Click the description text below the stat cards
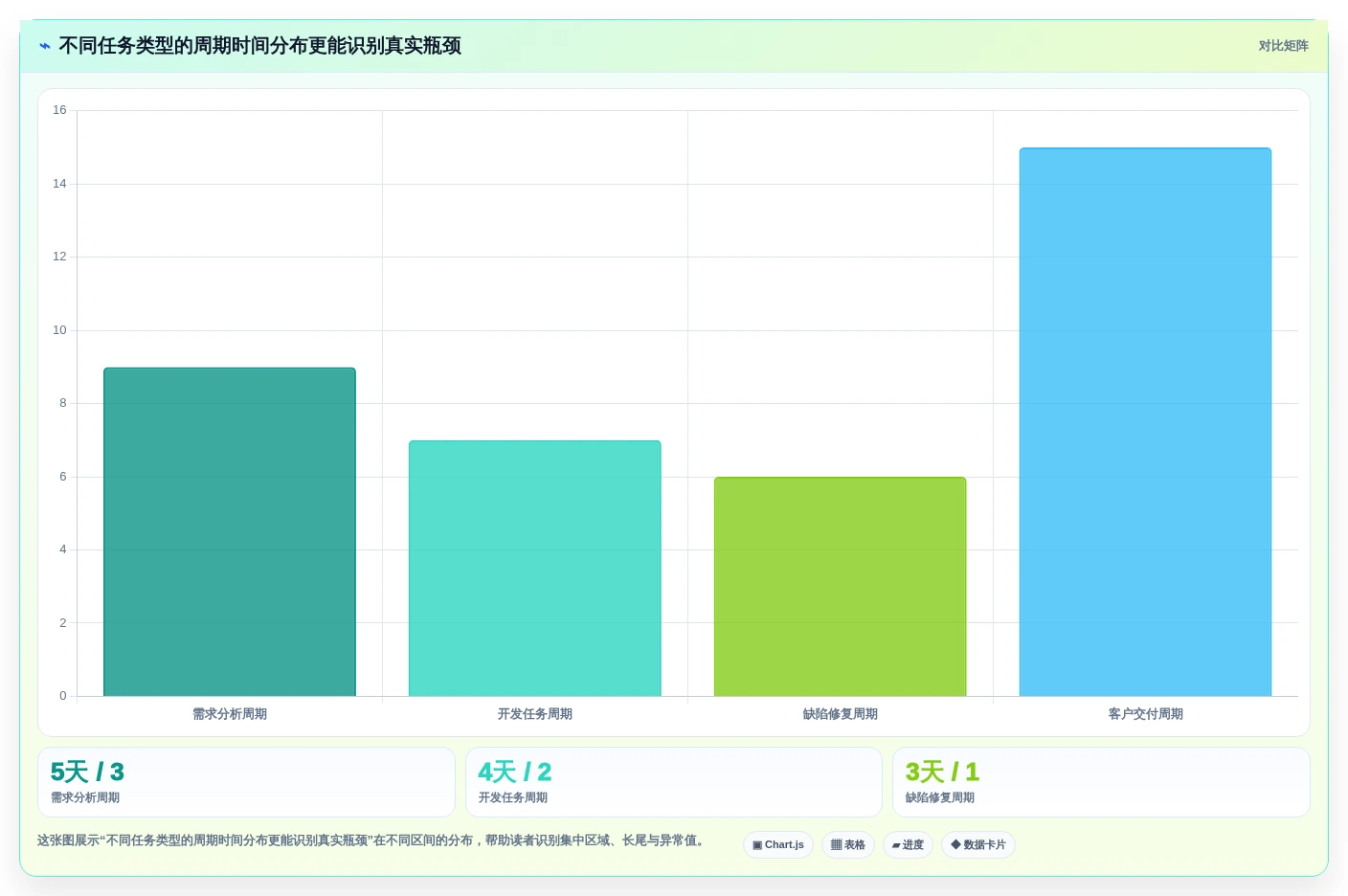The width and height of the screenshot is (1348, 896). (x=373, y=840)
